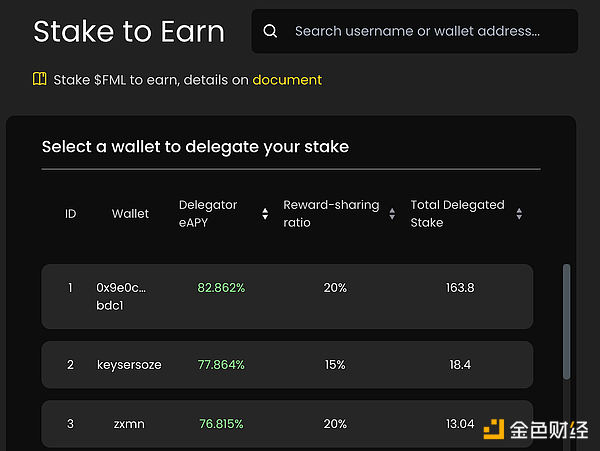Select the keysersoze wallet row
The height and width of the screenshot is (451, 600).
(287, 365)
